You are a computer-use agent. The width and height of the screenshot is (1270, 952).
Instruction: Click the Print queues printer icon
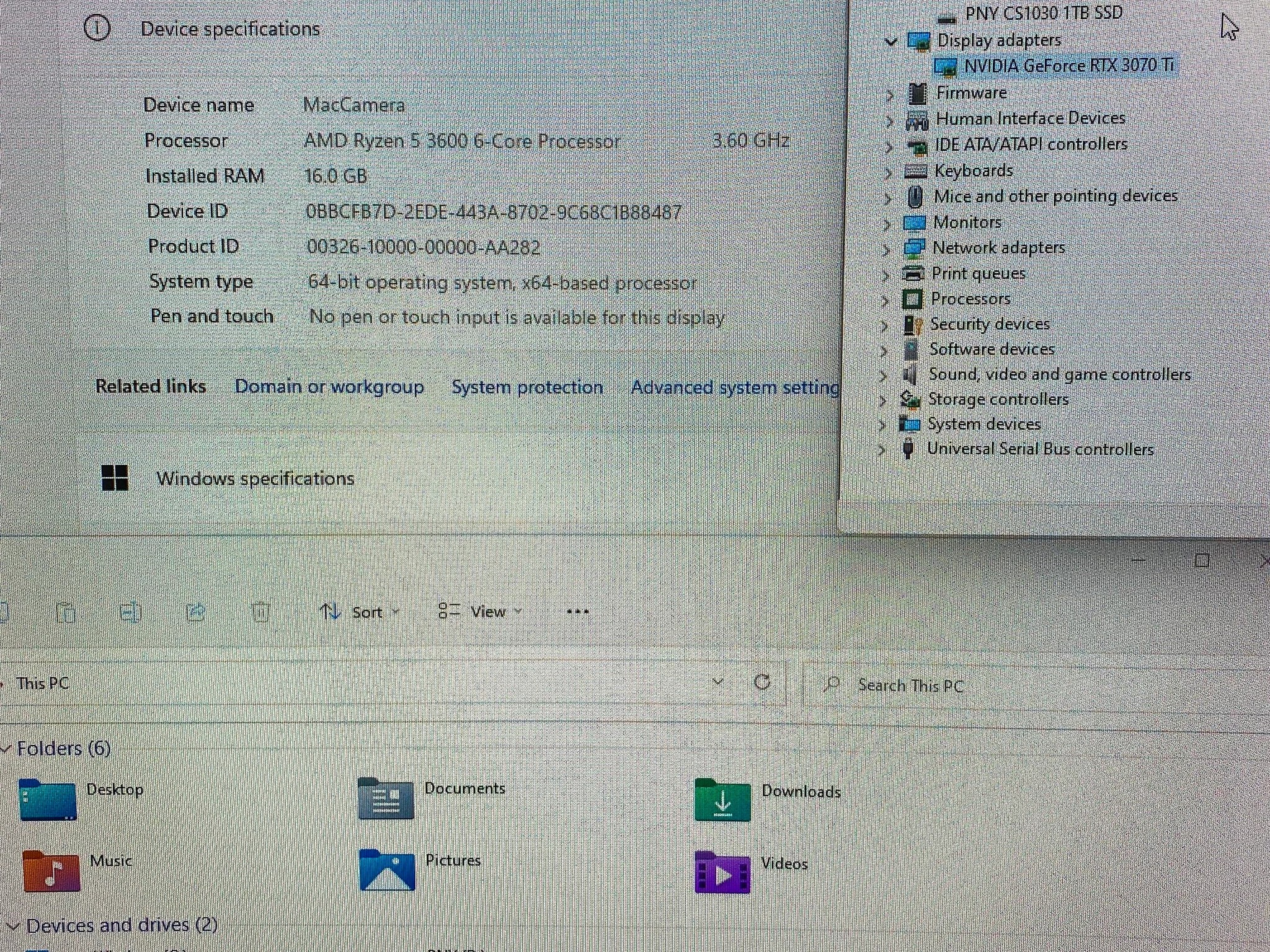913,273
